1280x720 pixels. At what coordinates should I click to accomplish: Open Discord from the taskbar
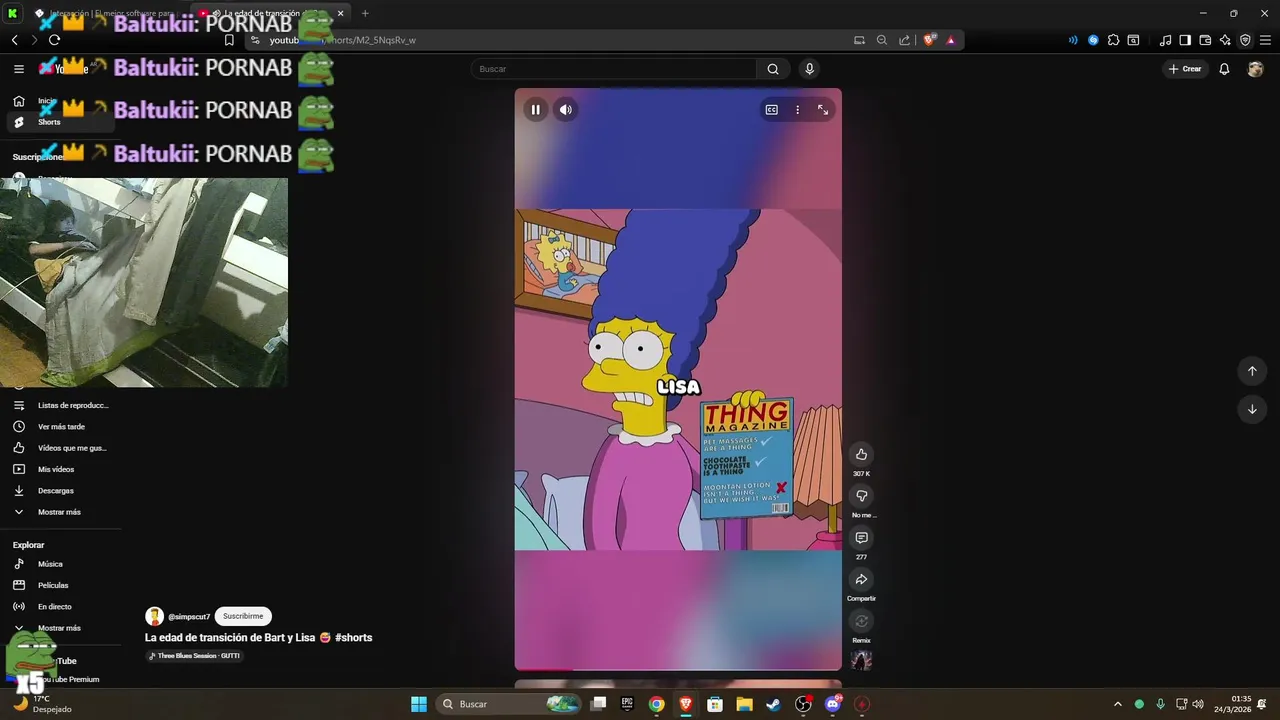833,704
